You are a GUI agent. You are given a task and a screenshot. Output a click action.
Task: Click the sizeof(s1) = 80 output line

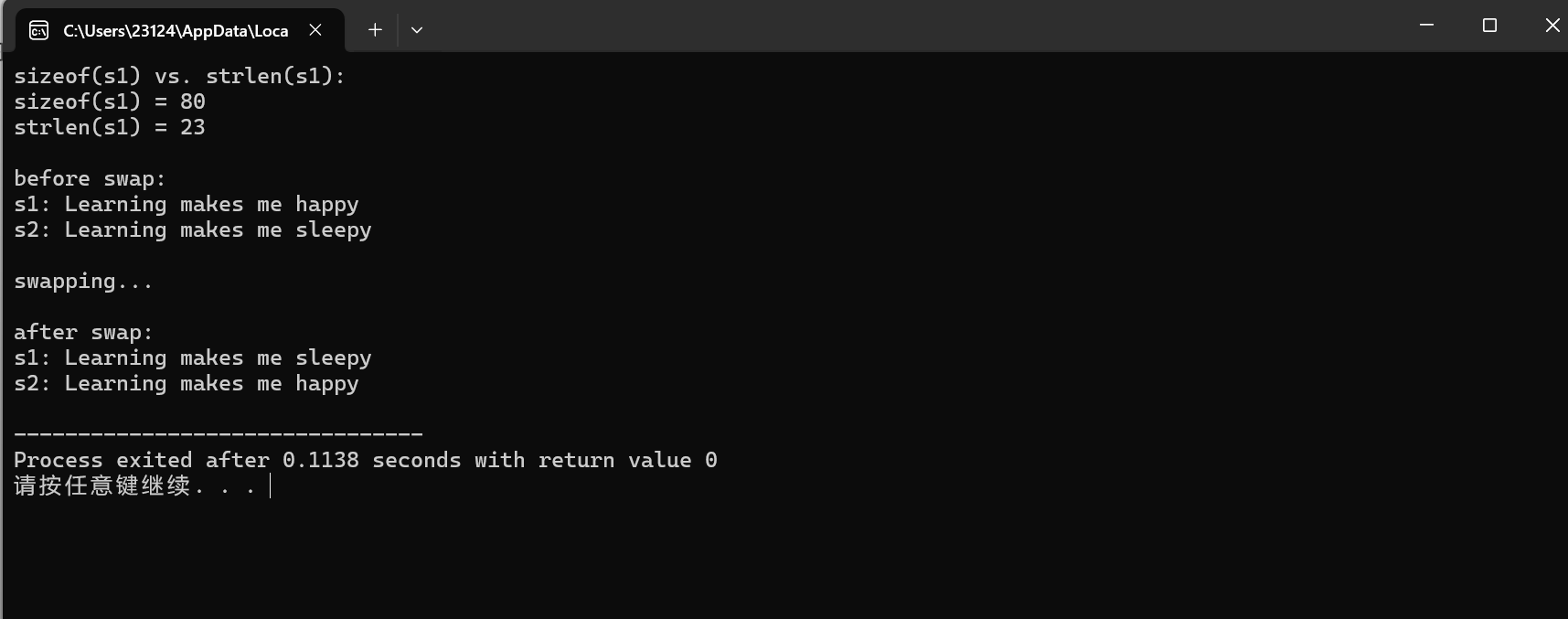coord(110,101)
